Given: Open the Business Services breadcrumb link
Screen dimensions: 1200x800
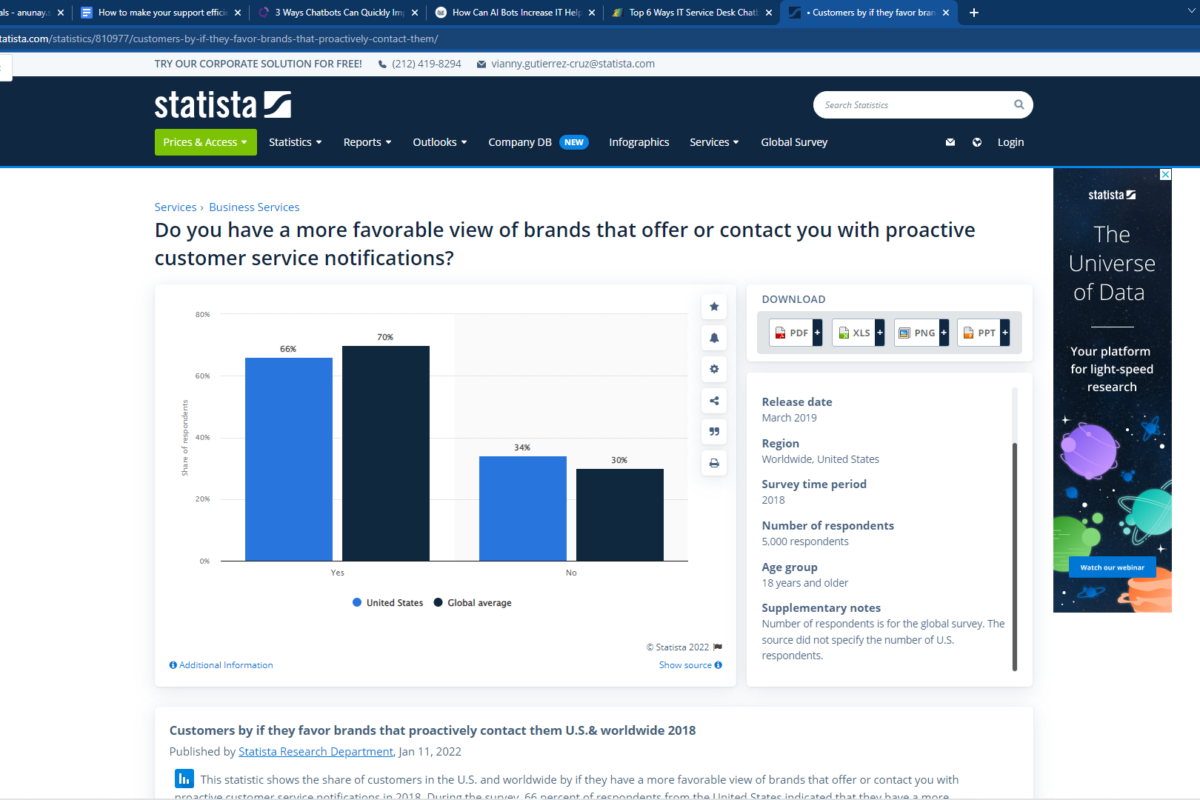Looking at the screenshot, I should [254, 207].
